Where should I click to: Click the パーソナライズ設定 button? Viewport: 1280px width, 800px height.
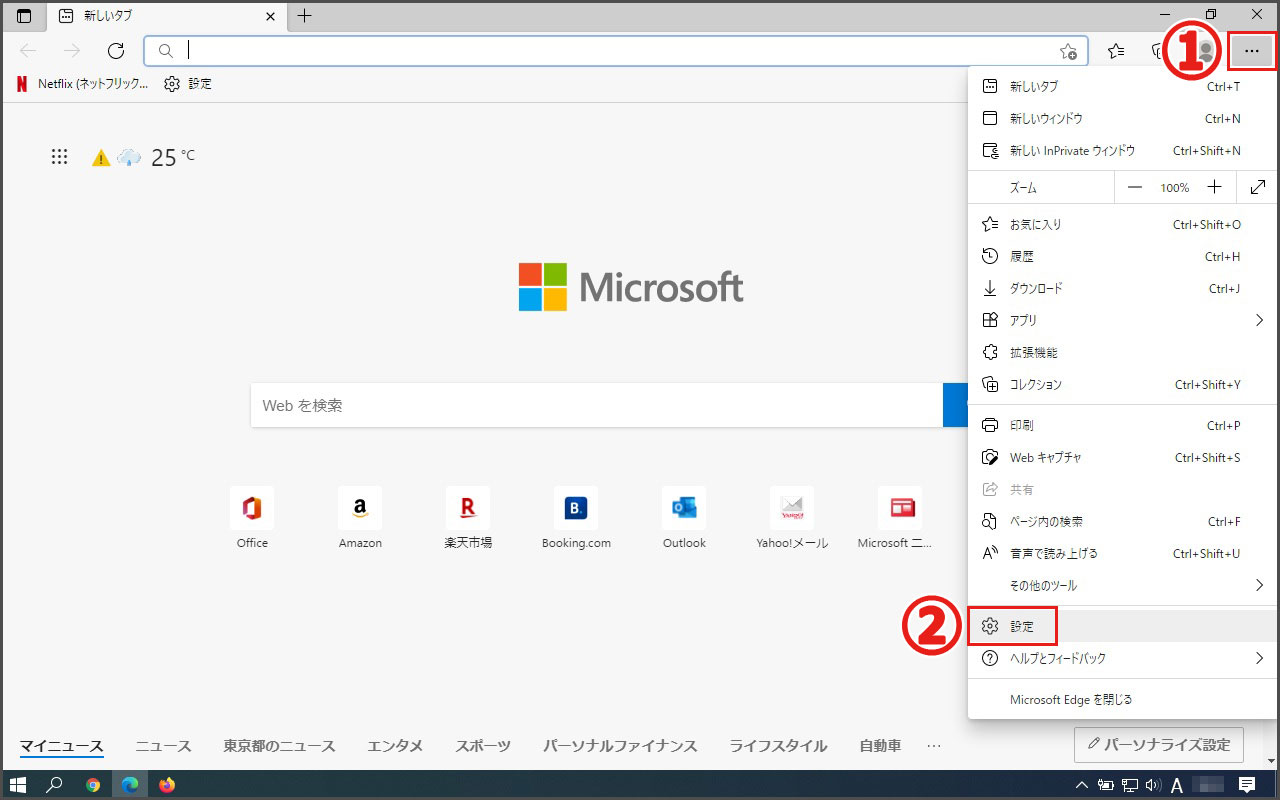click(x=1159, y=745)
